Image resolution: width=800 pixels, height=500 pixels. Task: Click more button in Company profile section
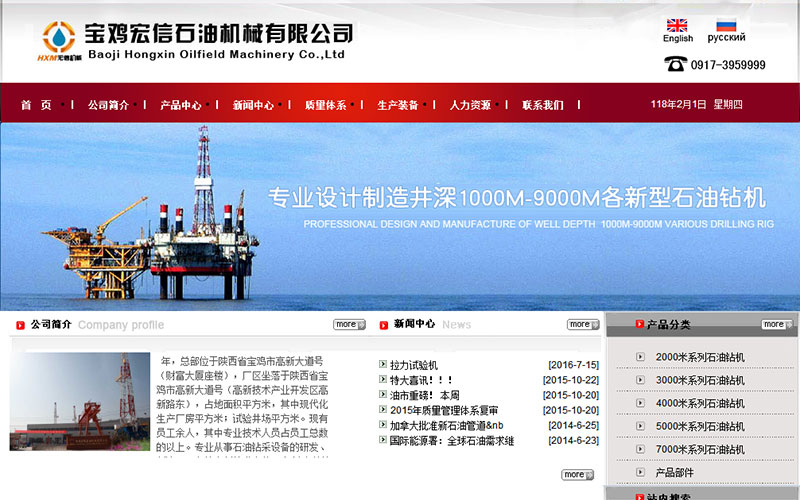(349, 324)
